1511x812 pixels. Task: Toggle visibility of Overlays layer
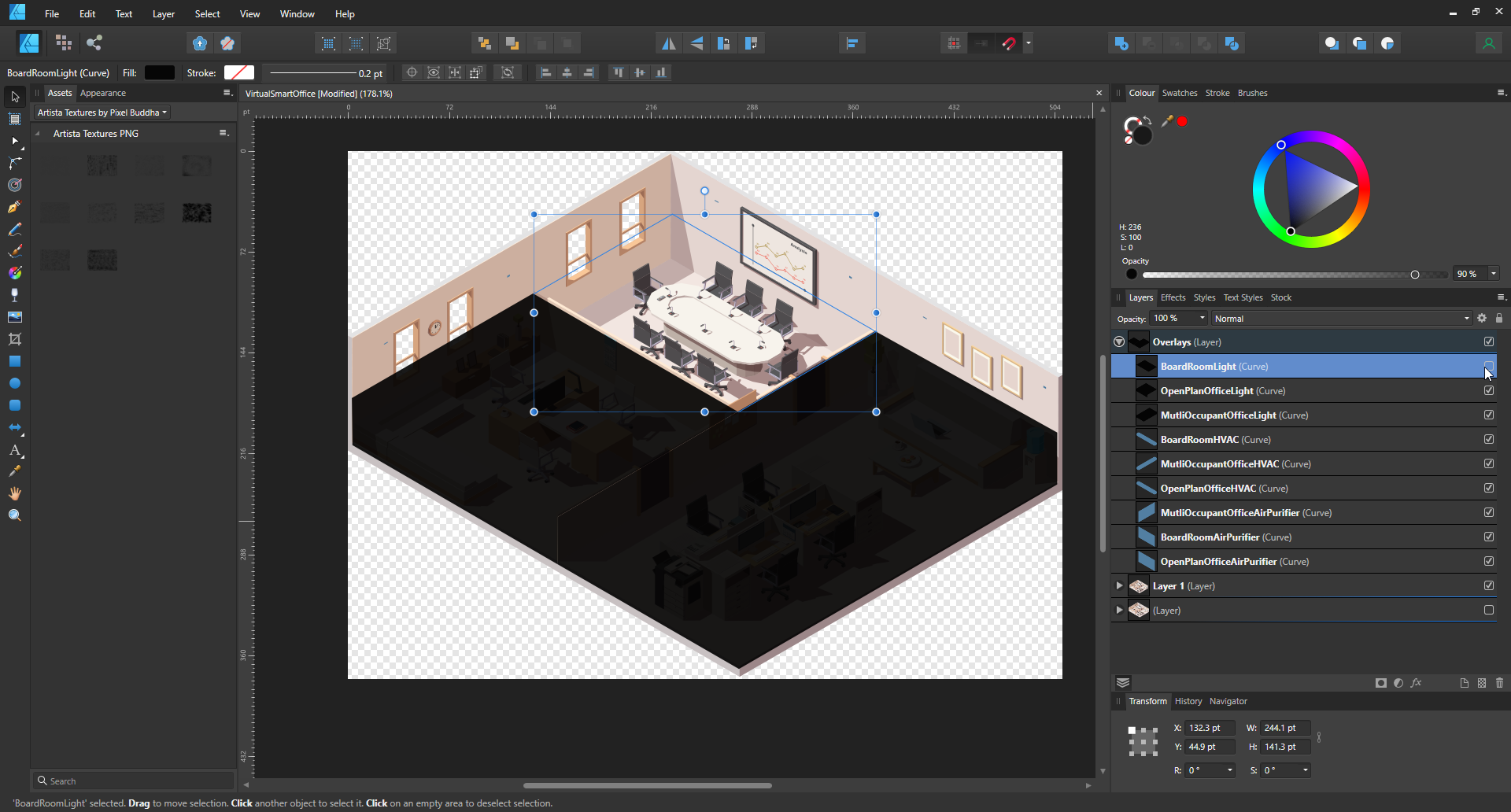1489,341
